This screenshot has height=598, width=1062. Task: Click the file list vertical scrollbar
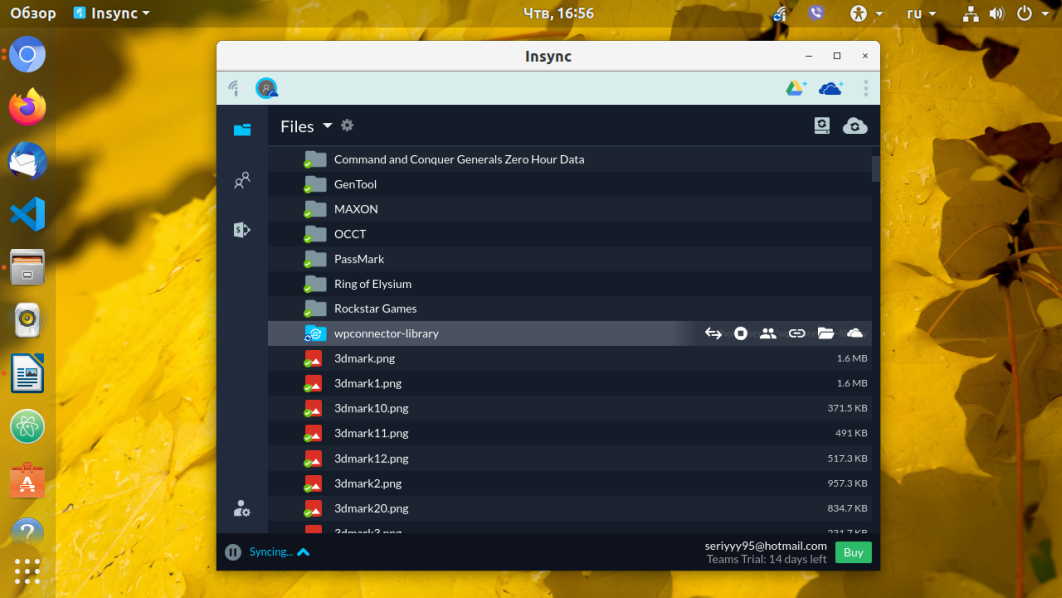tap(876, 169)
